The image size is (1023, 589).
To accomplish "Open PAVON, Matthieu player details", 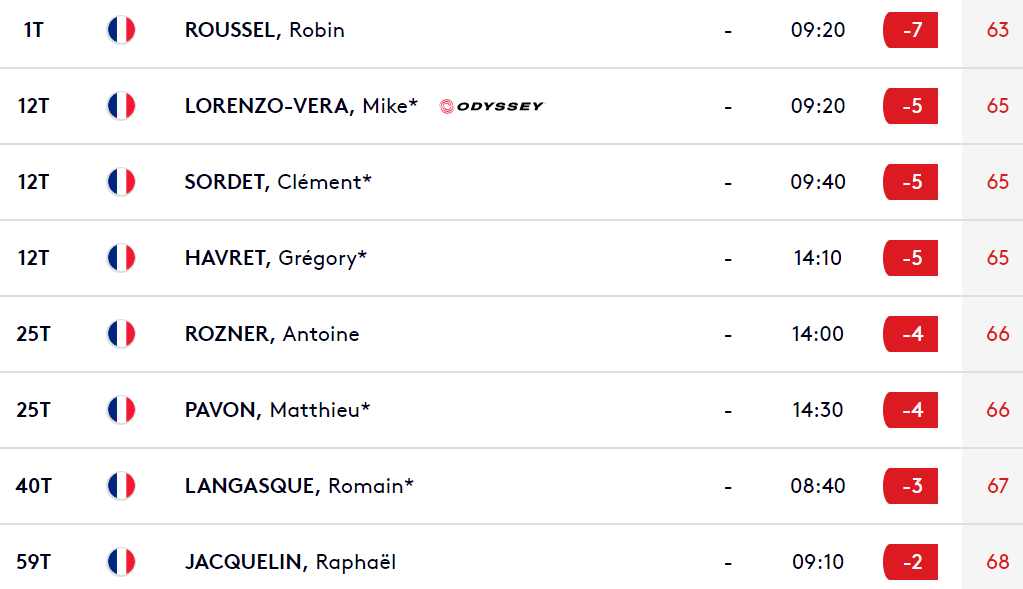I will point(277,410).
